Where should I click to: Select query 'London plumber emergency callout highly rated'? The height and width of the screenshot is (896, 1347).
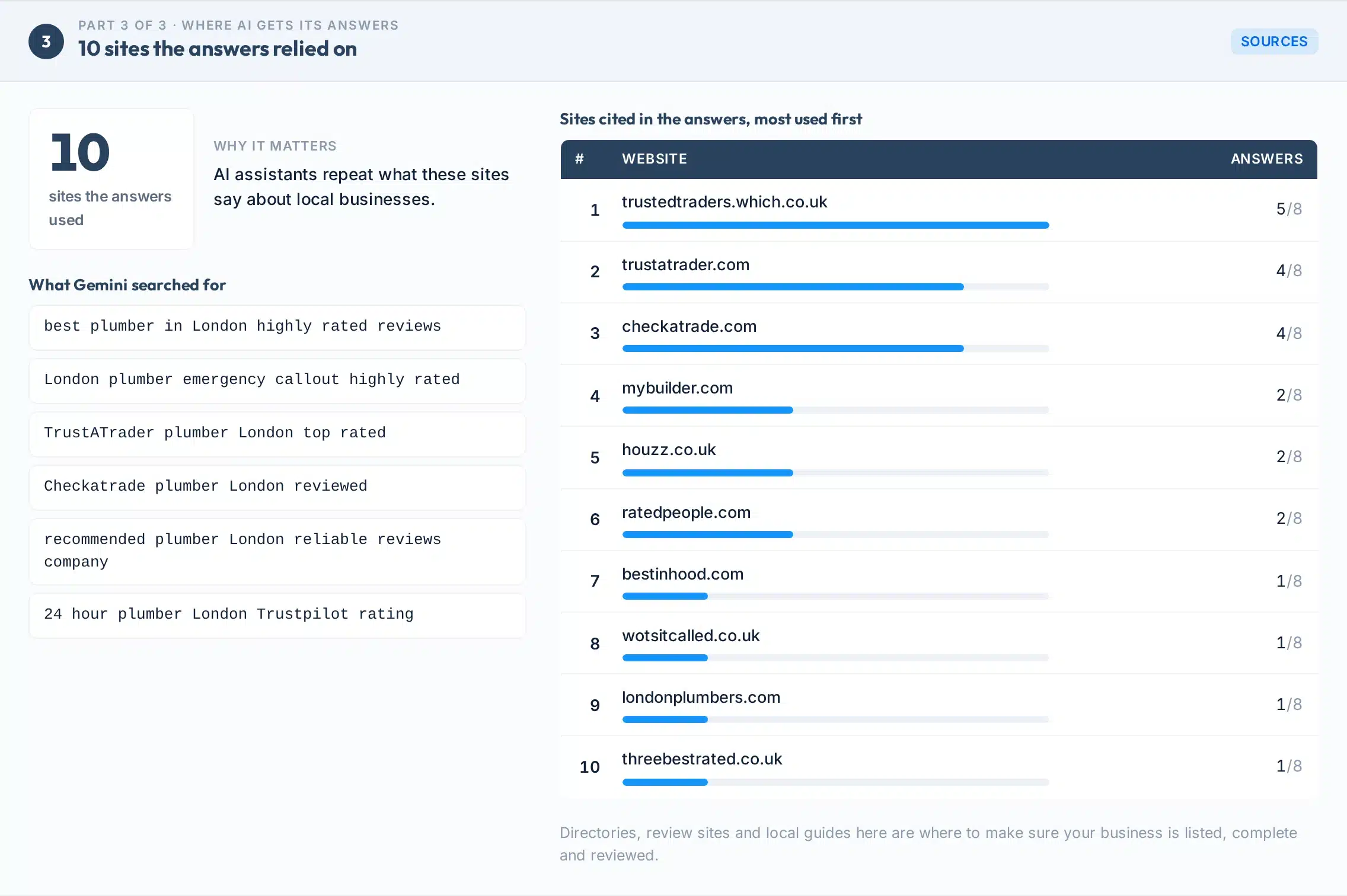click(277, 380)
